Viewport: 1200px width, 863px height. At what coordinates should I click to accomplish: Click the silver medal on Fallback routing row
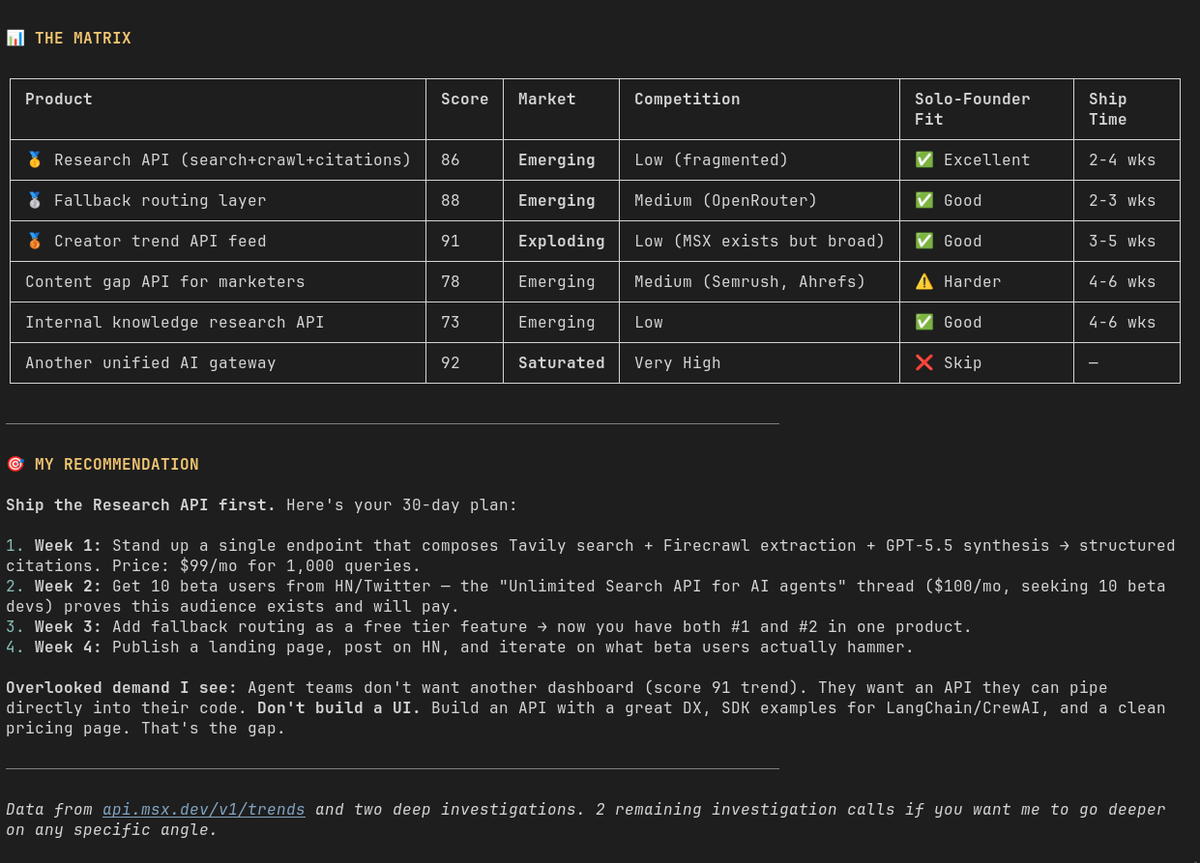(x=34, y=201)
